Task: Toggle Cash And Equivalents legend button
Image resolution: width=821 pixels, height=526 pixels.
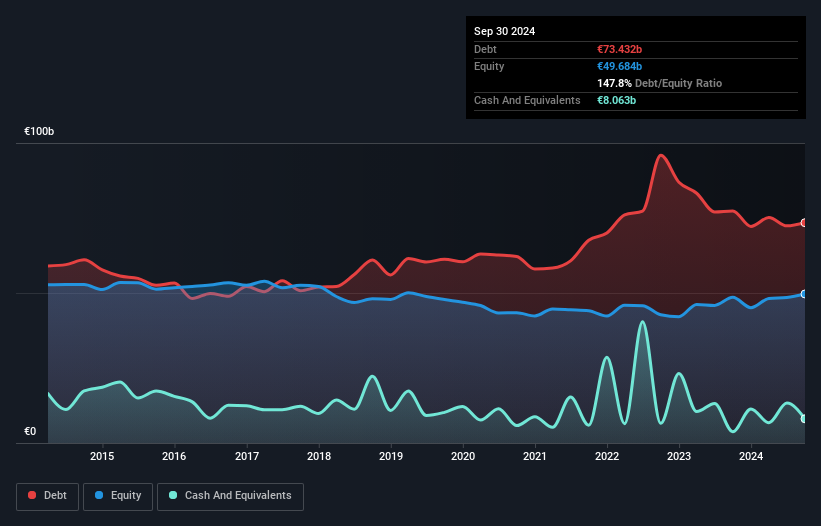Action: pyautogui.click(x=230, y=496)
